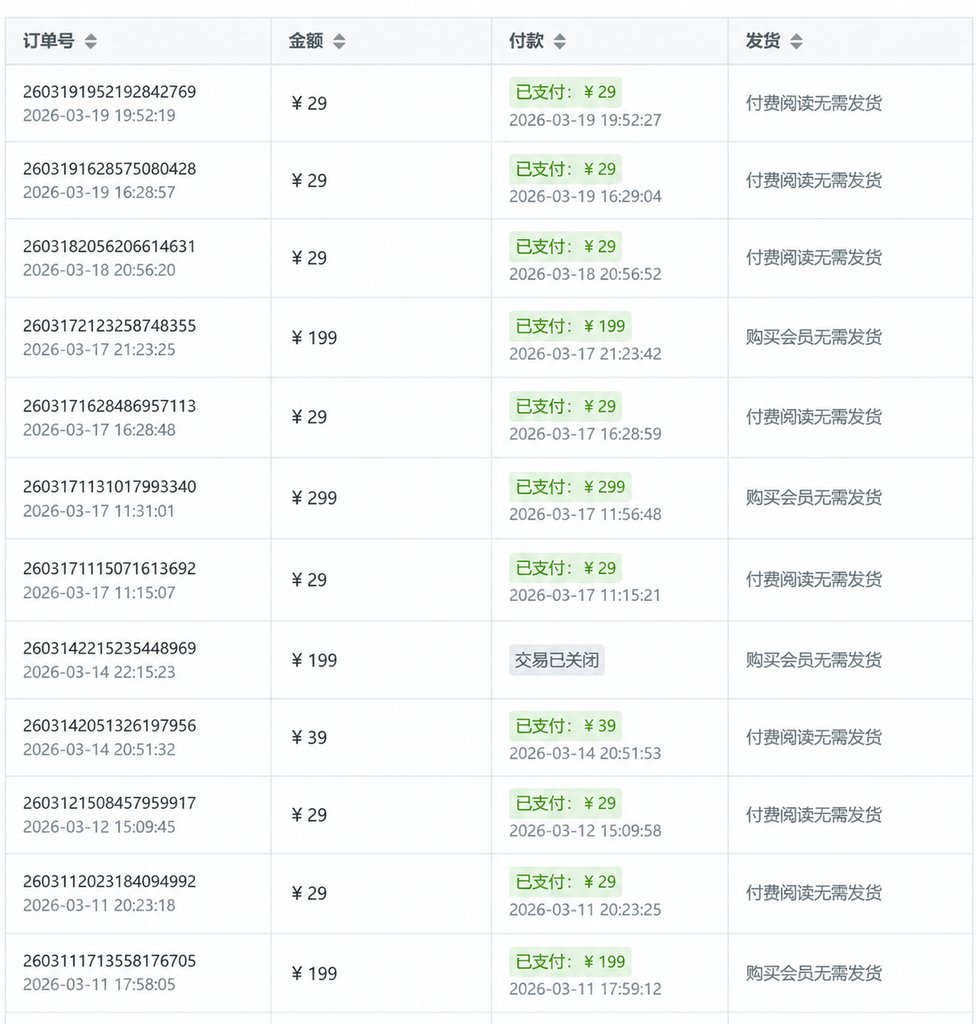Click 已支付 ¥29 badge paid at 11:15:21

566,568
